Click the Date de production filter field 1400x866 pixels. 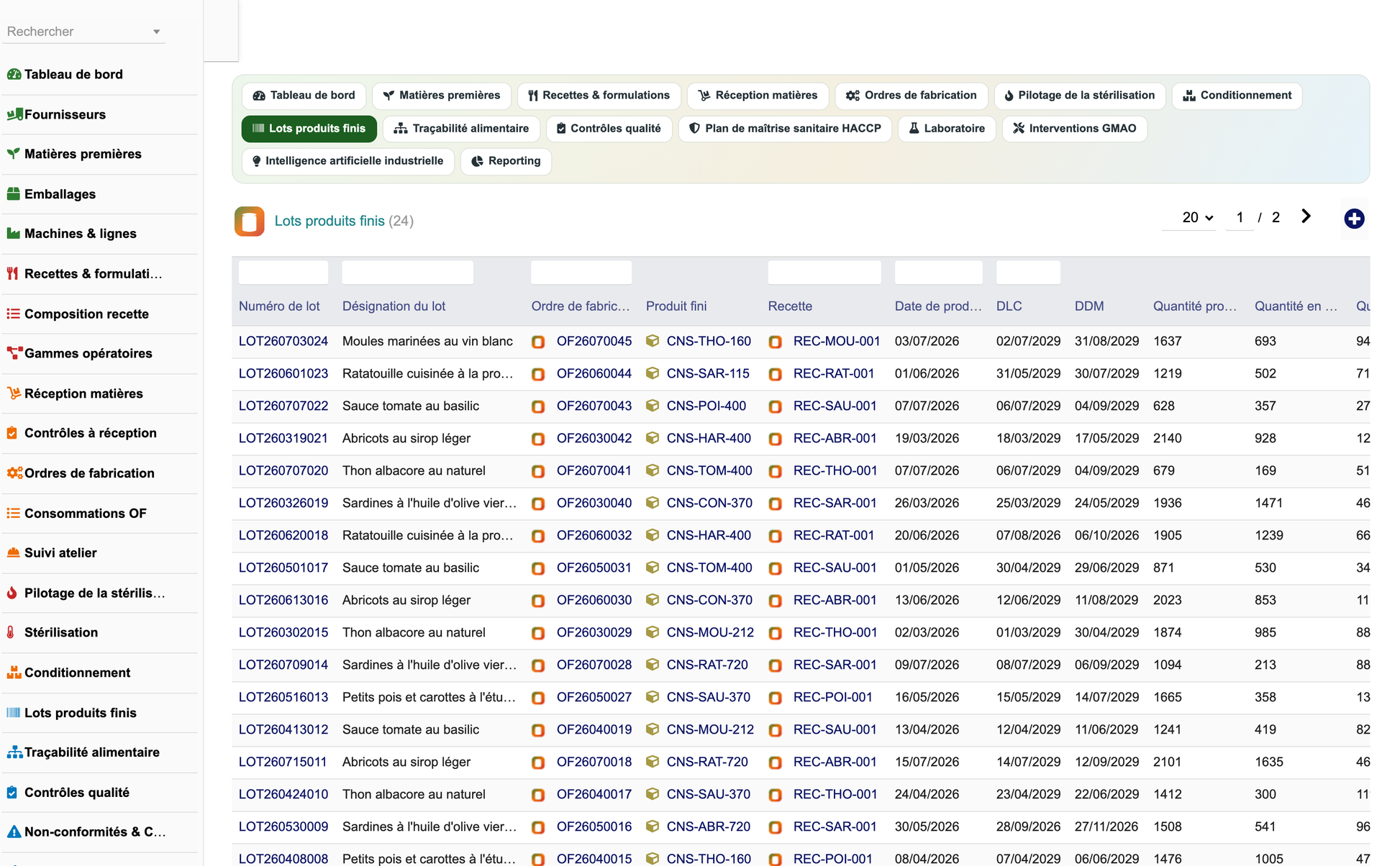[939, 273]
